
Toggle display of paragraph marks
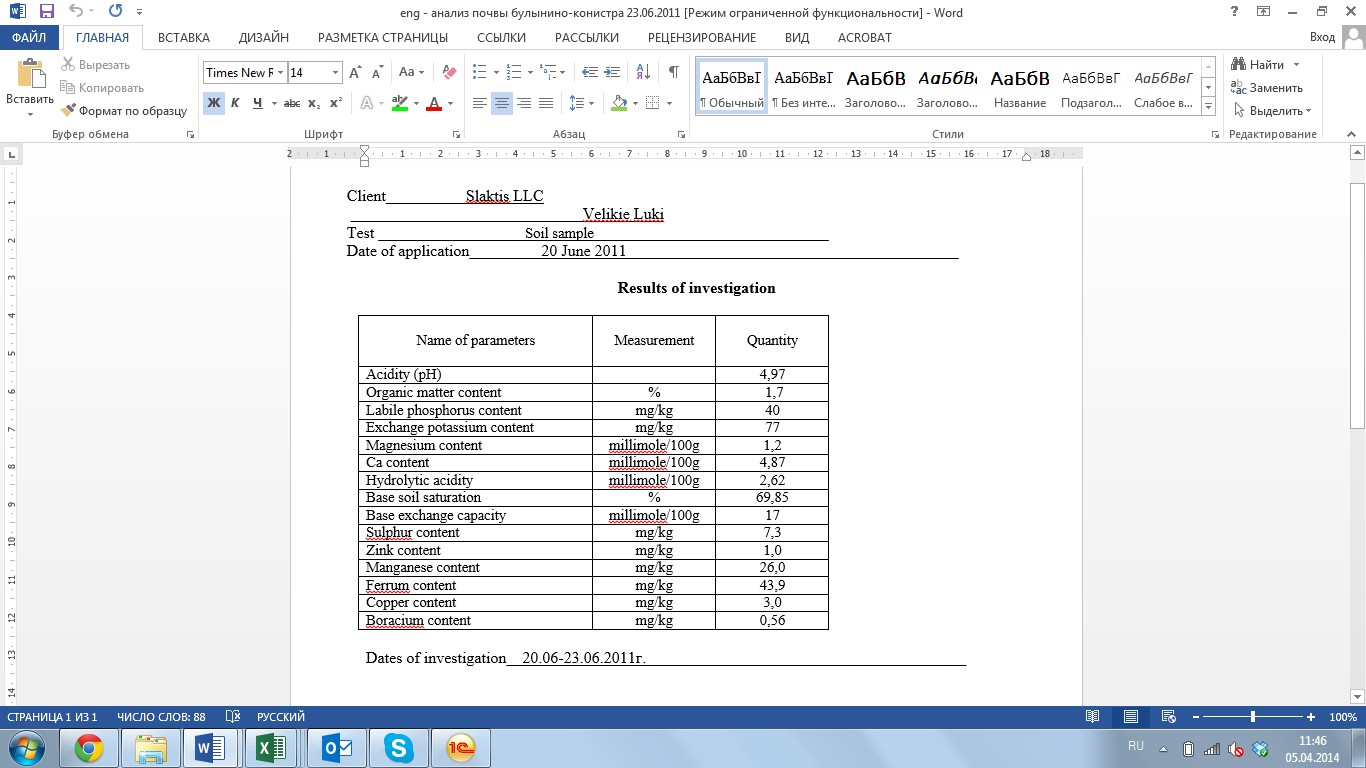point(674,72)
